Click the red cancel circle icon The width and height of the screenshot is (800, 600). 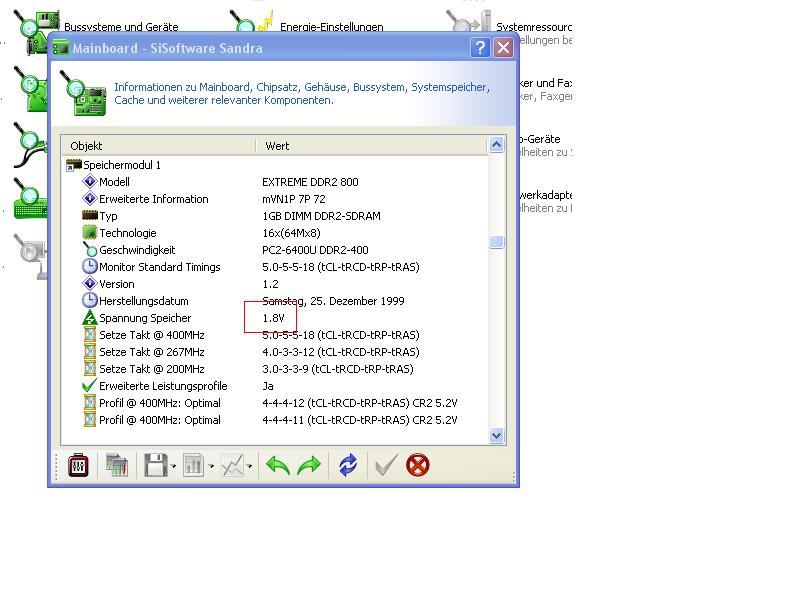[418, 465]
